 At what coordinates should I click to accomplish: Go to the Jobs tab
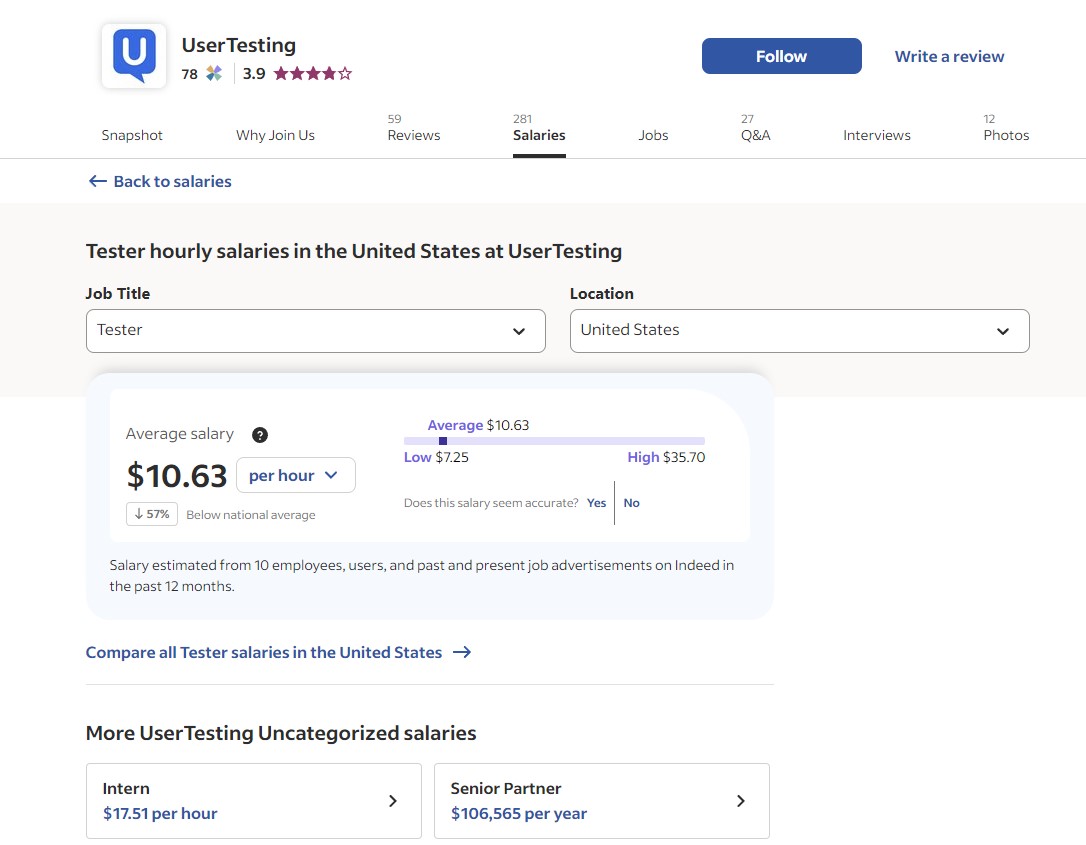(x=653, y=135)
